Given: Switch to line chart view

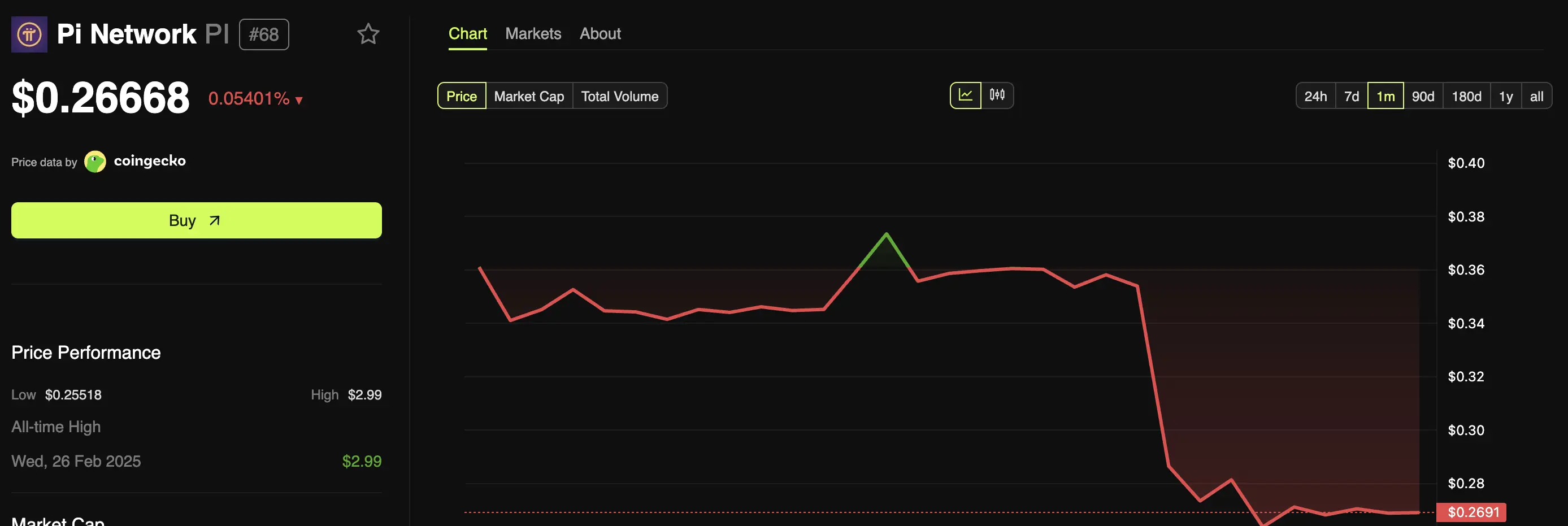Looking at the screenshot, I should [966, 95].
